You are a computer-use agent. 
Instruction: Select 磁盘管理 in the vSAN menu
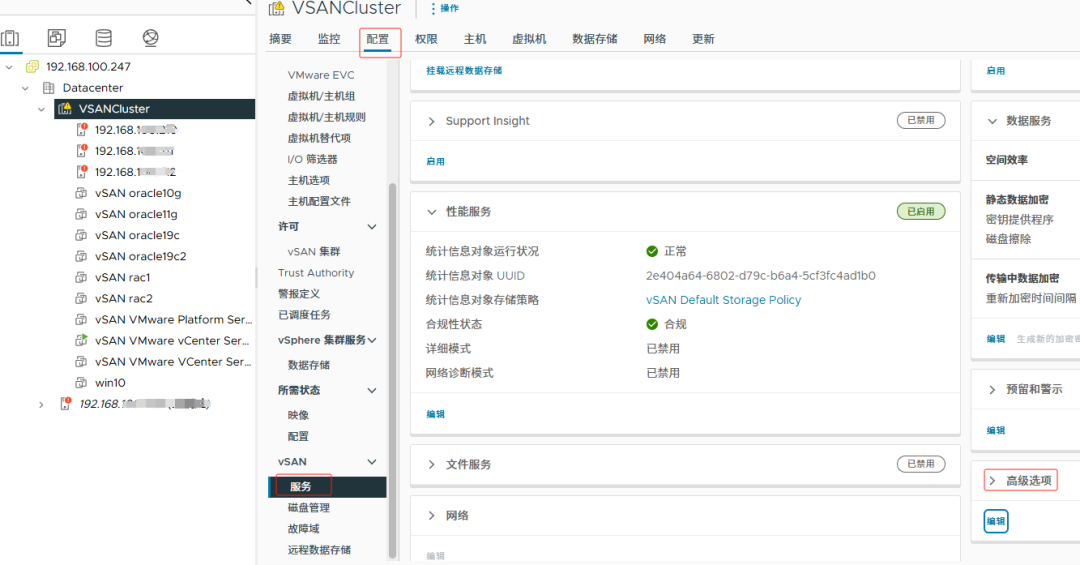pos(308,508)
